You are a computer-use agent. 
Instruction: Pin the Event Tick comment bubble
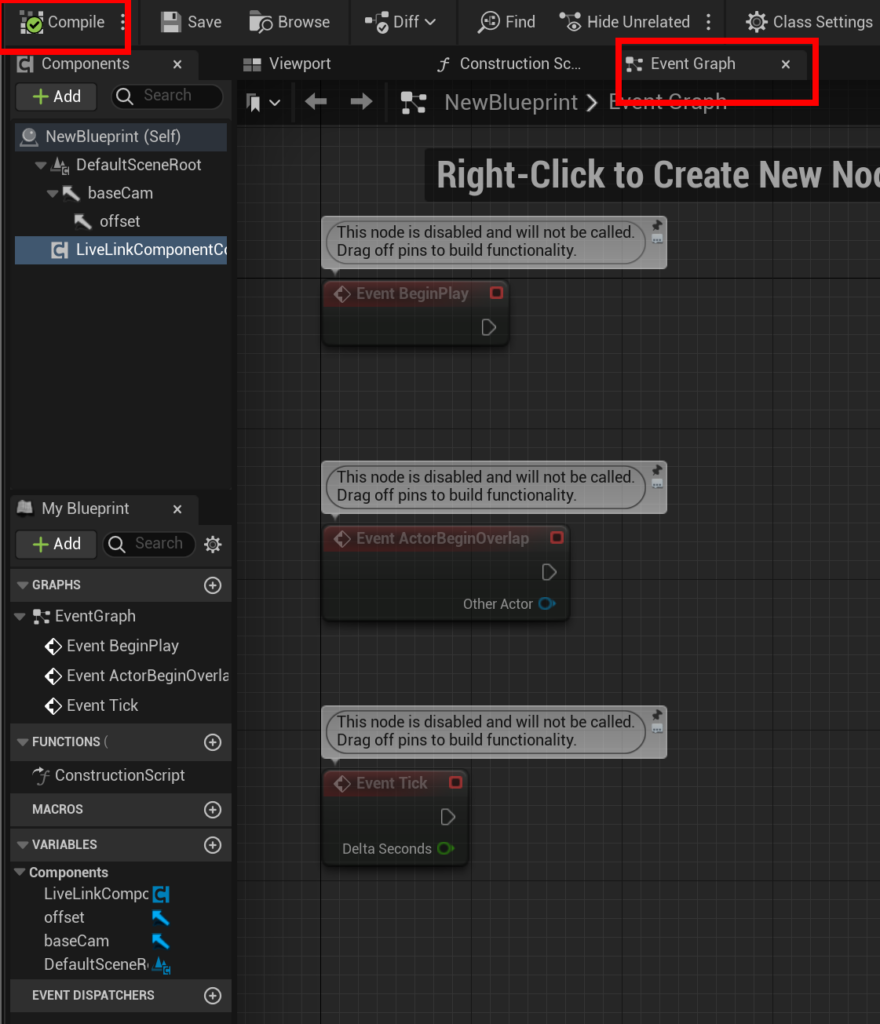tap(657, 715)
